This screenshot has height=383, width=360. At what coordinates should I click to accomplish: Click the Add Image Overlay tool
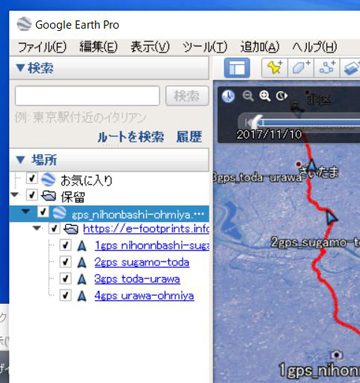[x=350, y=68]
